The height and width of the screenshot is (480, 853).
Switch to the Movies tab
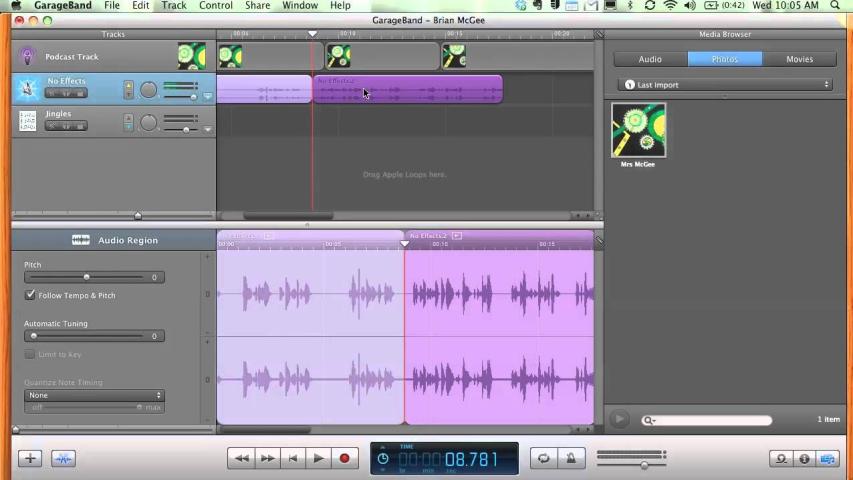(799, 59)
